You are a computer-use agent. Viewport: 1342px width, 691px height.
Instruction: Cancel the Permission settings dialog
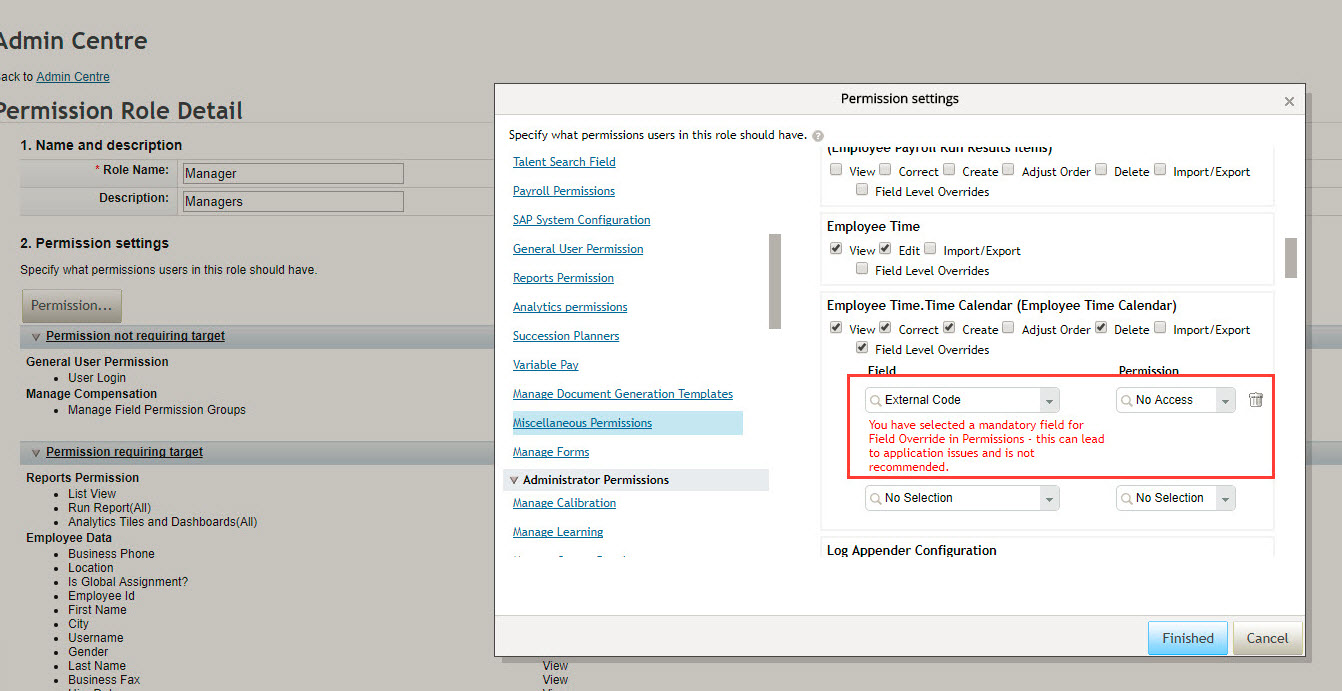pos(1267,638)
